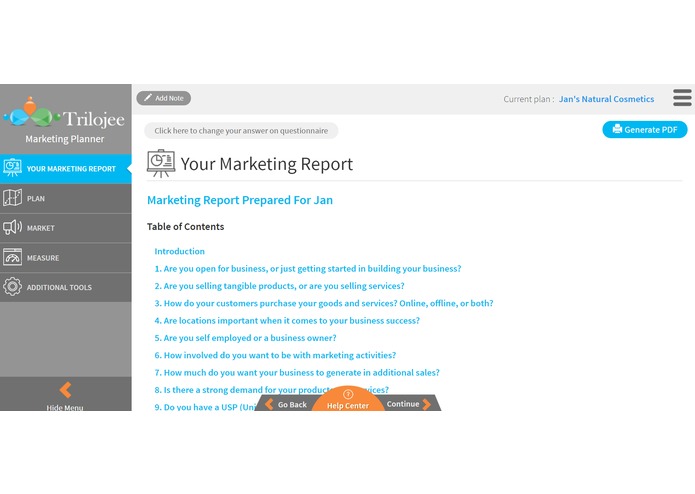Click the Generate PDF button

click(x=645, y=129)
